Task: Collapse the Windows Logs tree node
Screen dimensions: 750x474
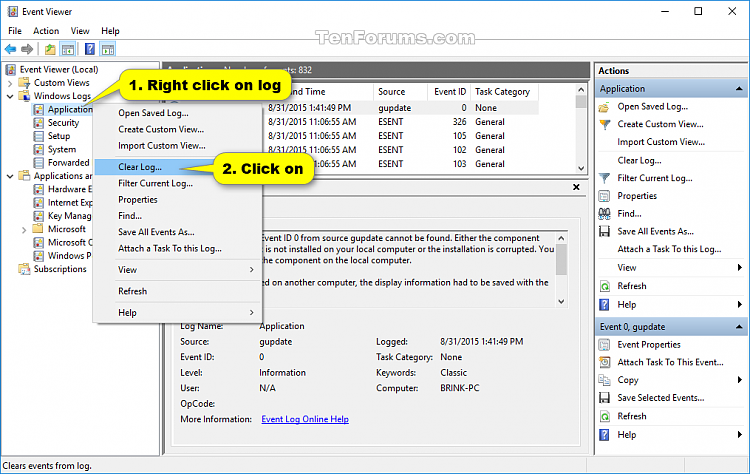Action: tap(11, 96)
